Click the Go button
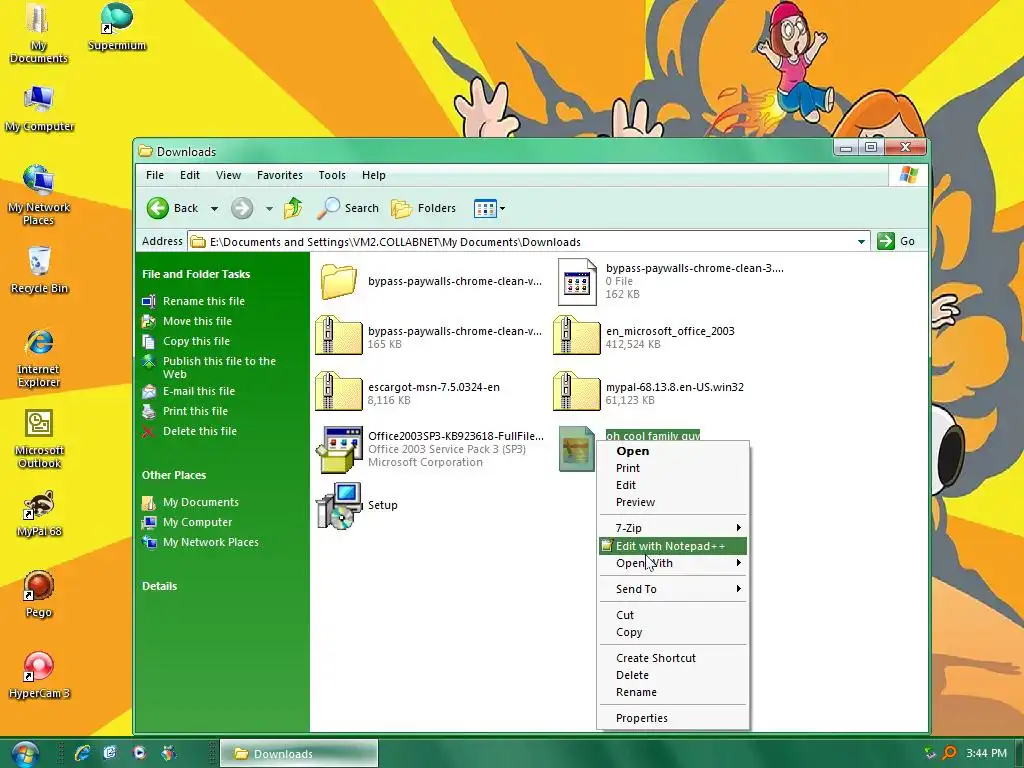This screenshot has width=1024, height=768. click(896, 241)
